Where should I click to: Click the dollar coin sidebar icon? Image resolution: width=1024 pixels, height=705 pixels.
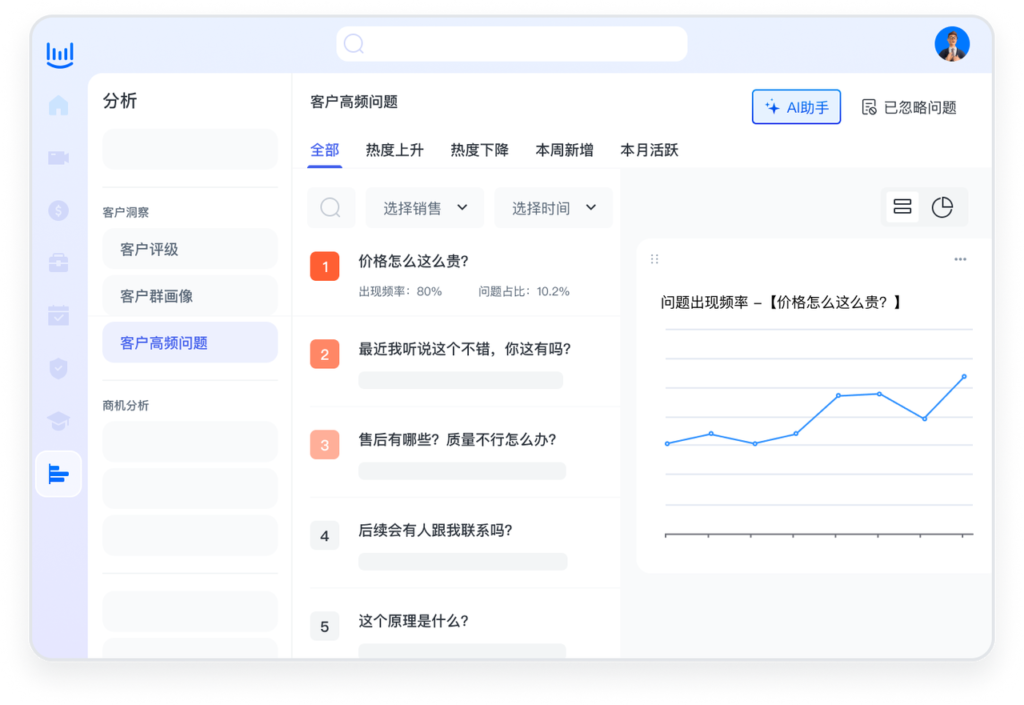pyautogui.click(x=59, y=211)
